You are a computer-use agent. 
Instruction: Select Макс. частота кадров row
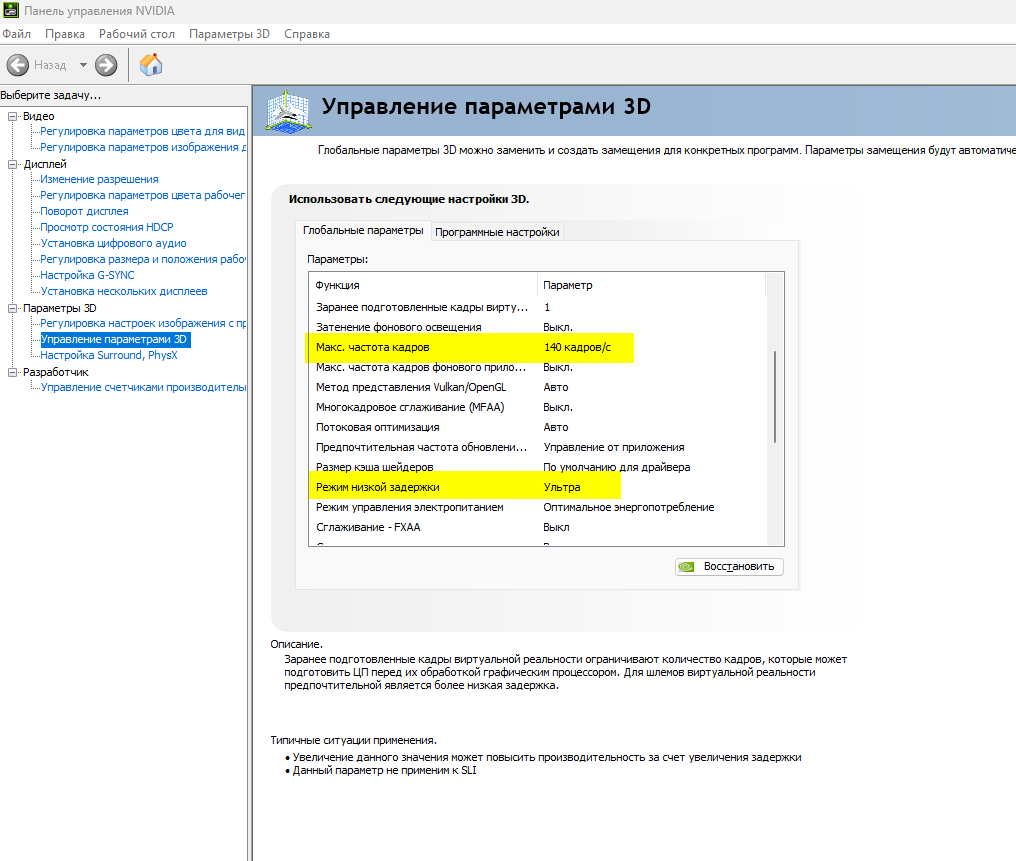pyautogui.click(x=538, y=347)
